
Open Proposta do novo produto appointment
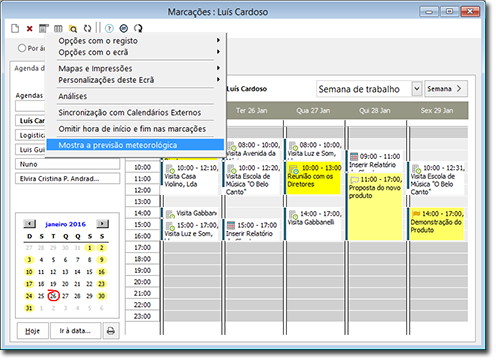(x=375, y=206)
